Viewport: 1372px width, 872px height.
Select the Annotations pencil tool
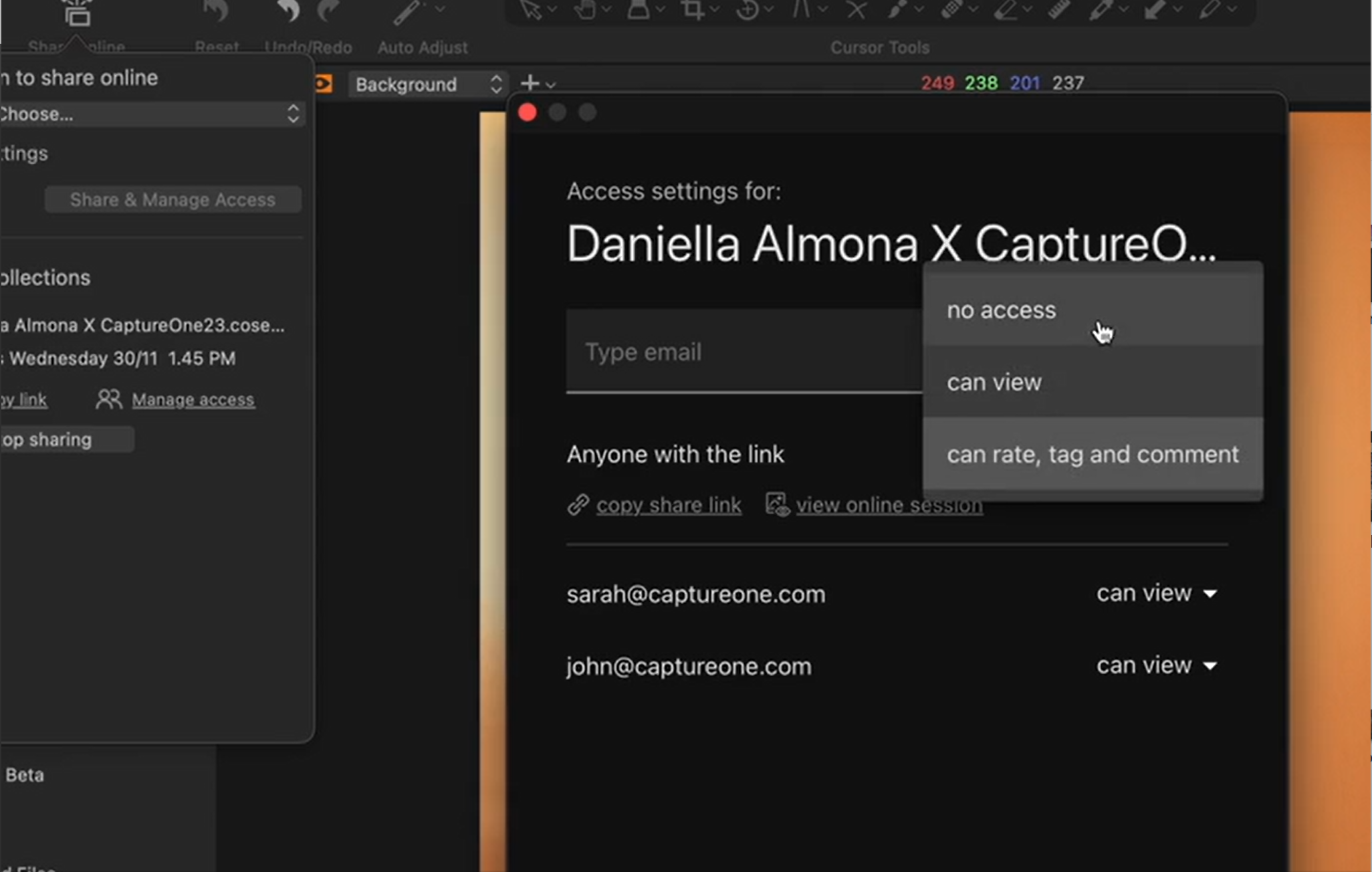tap(1209, 10)
